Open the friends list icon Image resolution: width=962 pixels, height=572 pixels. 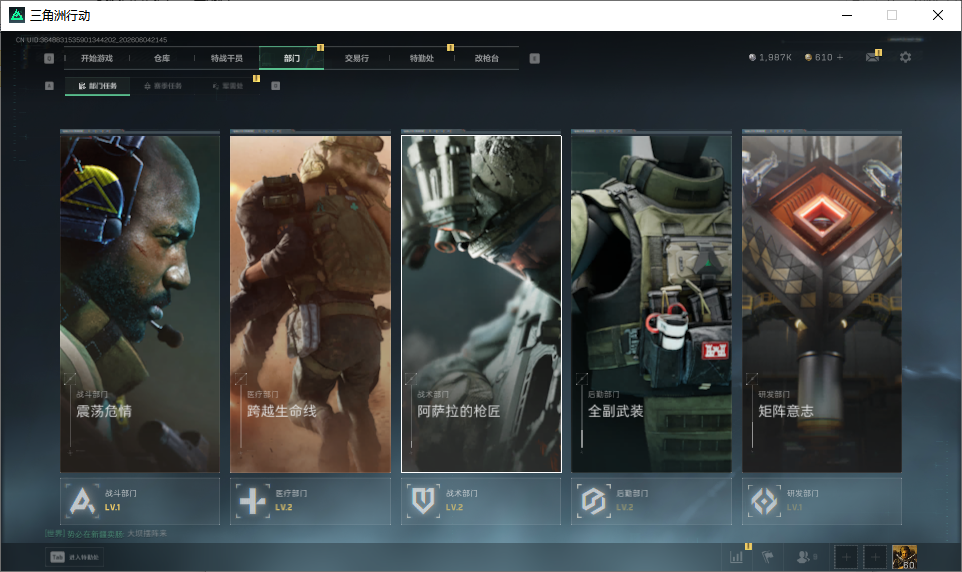[x=803, y=557]
